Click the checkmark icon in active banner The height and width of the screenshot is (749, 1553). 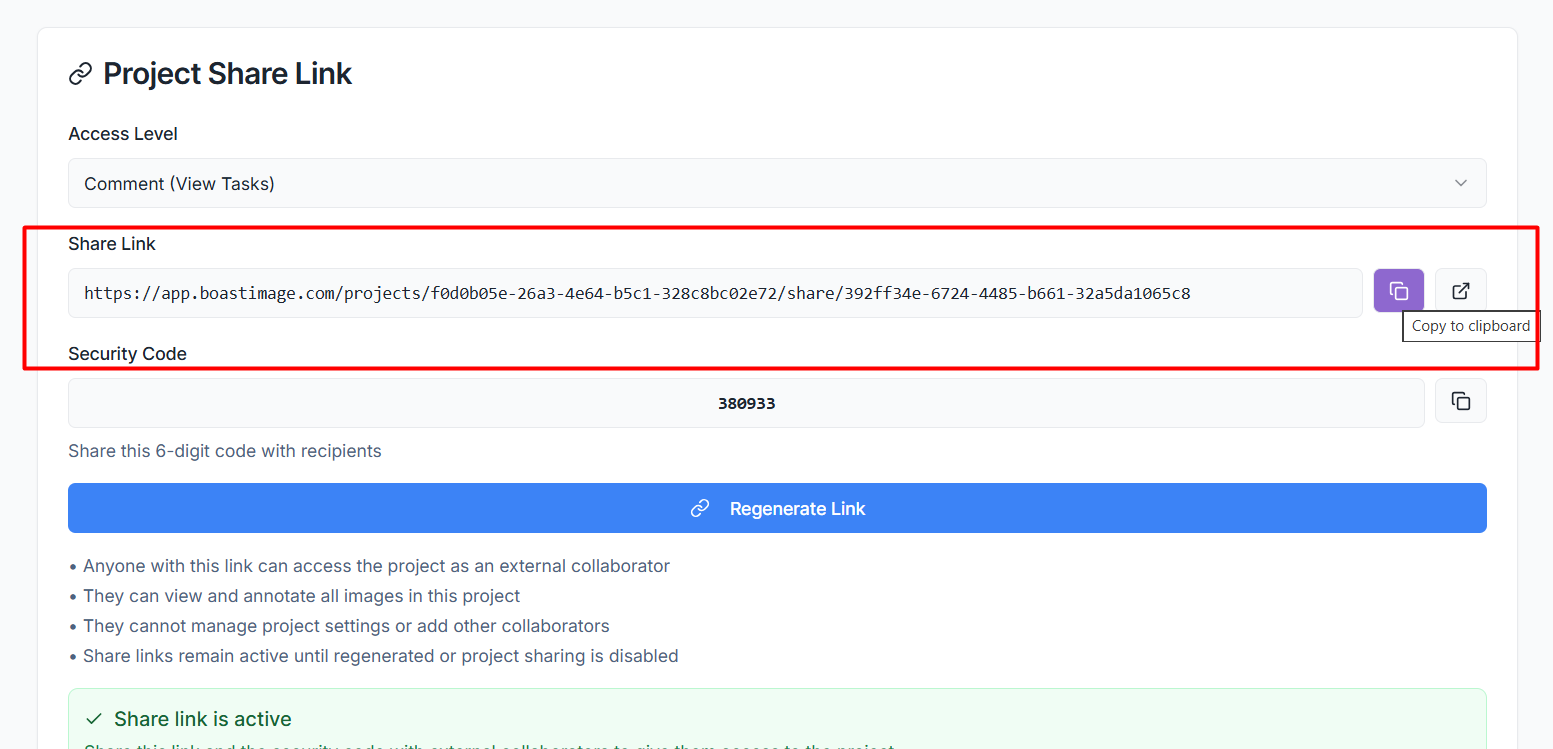94,719
